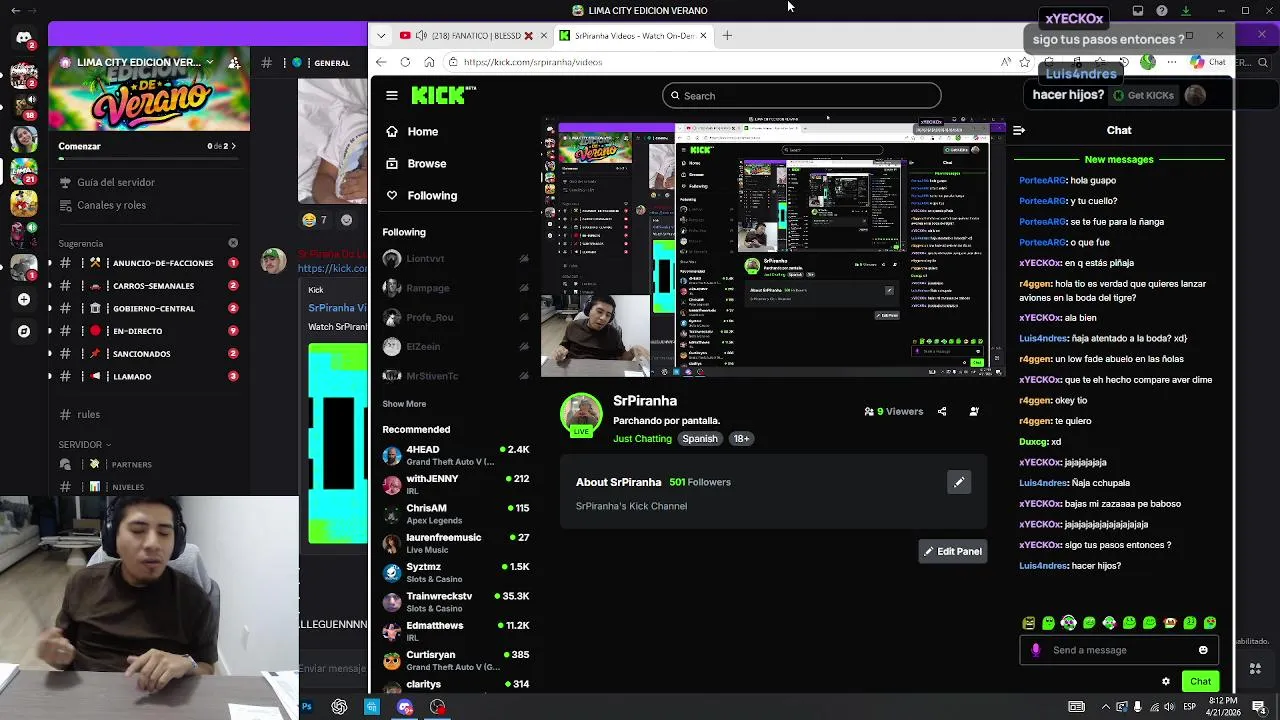Type in the Send a message field

pos(1118,650)
